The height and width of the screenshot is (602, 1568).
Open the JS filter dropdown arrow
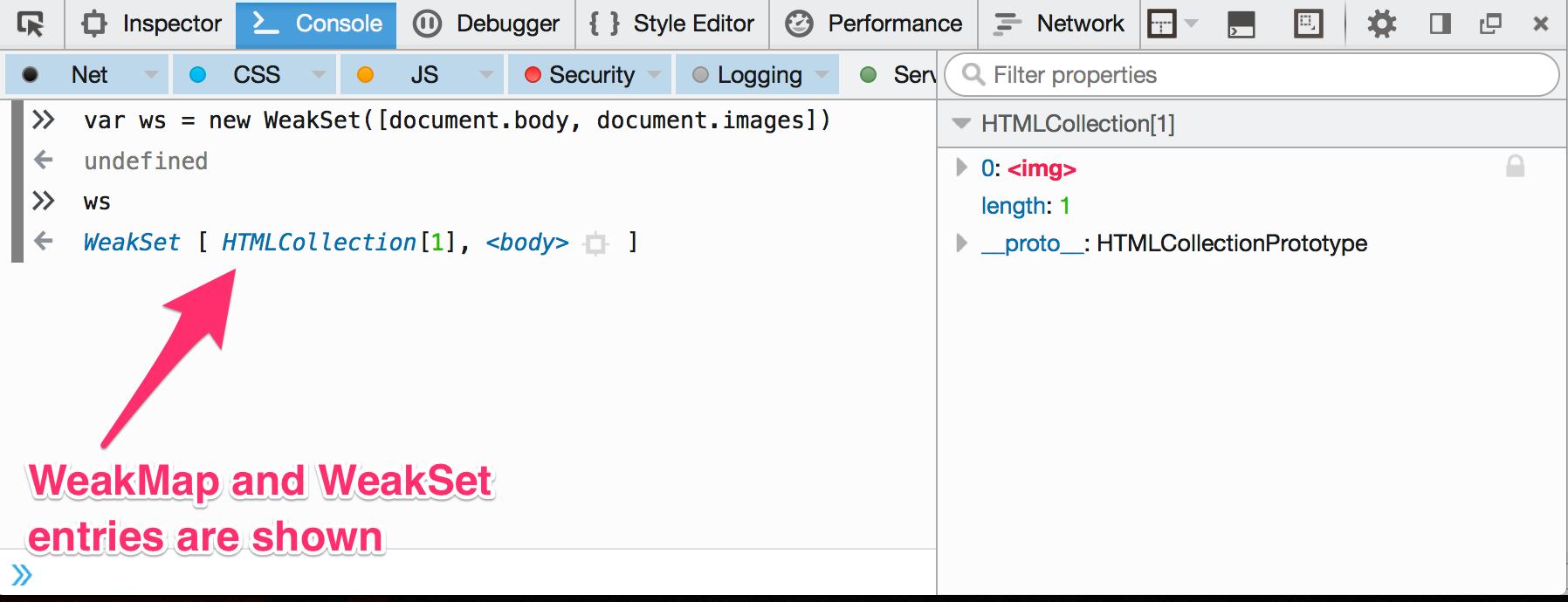(x=487, y=75)
